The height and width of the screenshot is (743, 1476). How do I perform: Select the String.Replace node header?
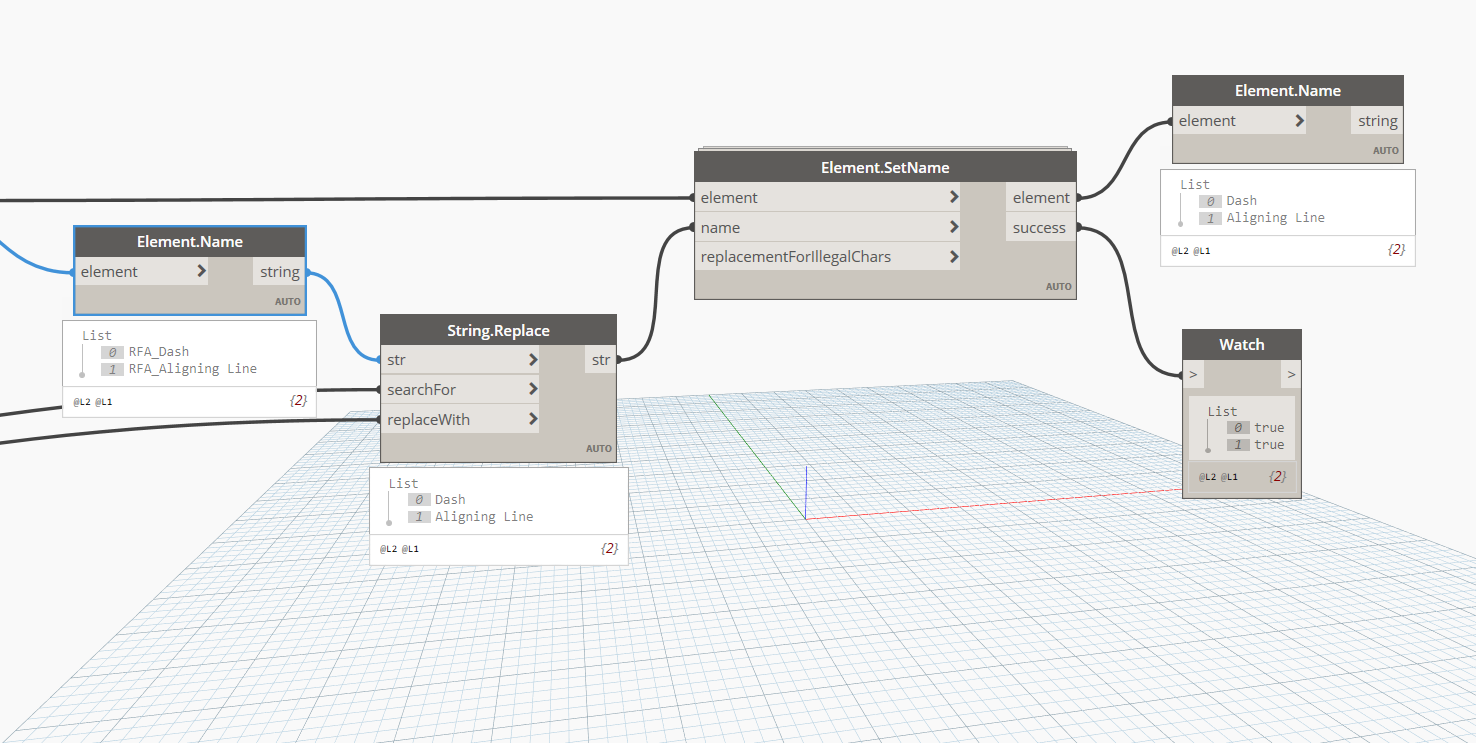498,330
